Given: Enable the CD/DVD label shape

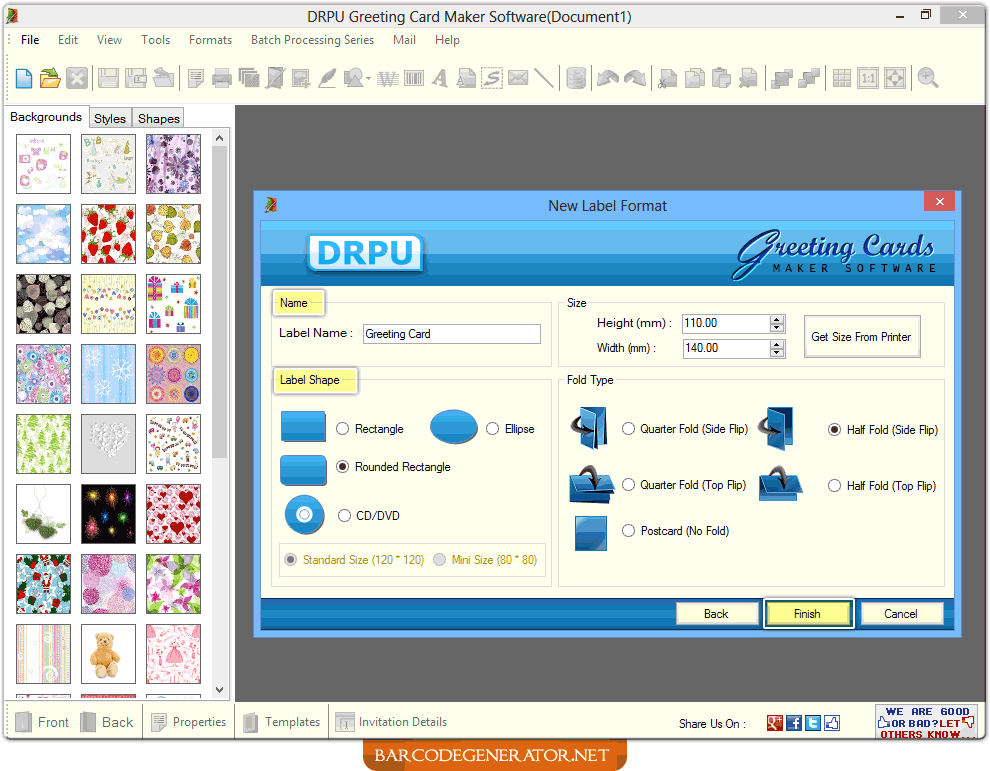Looking at the screenshot, I should [343, 515].
